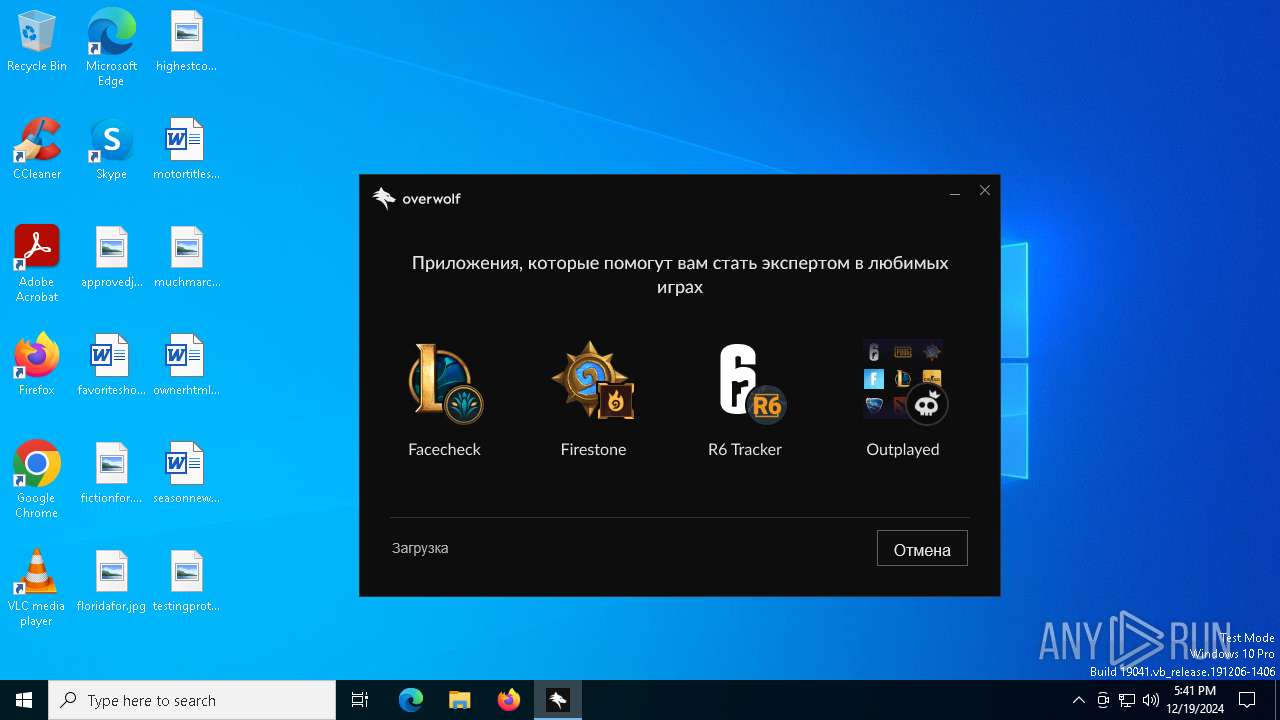The image size is (1280, 720).
Task: Minimize the Overwolf installer window
Action: pos(955,191)
